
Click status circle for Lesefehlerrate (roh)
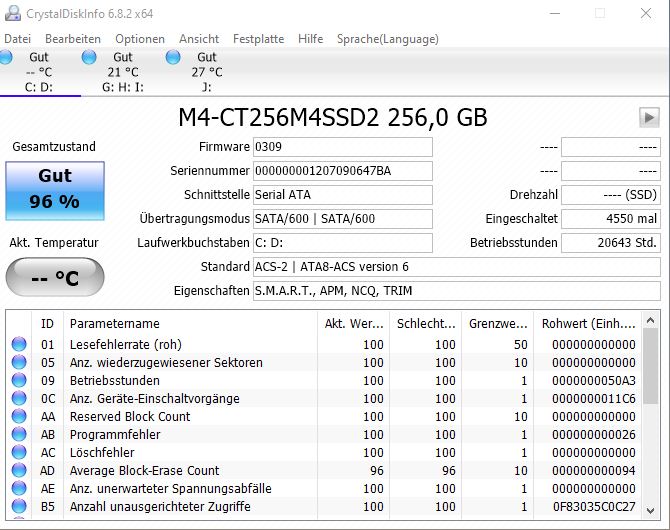19,344
